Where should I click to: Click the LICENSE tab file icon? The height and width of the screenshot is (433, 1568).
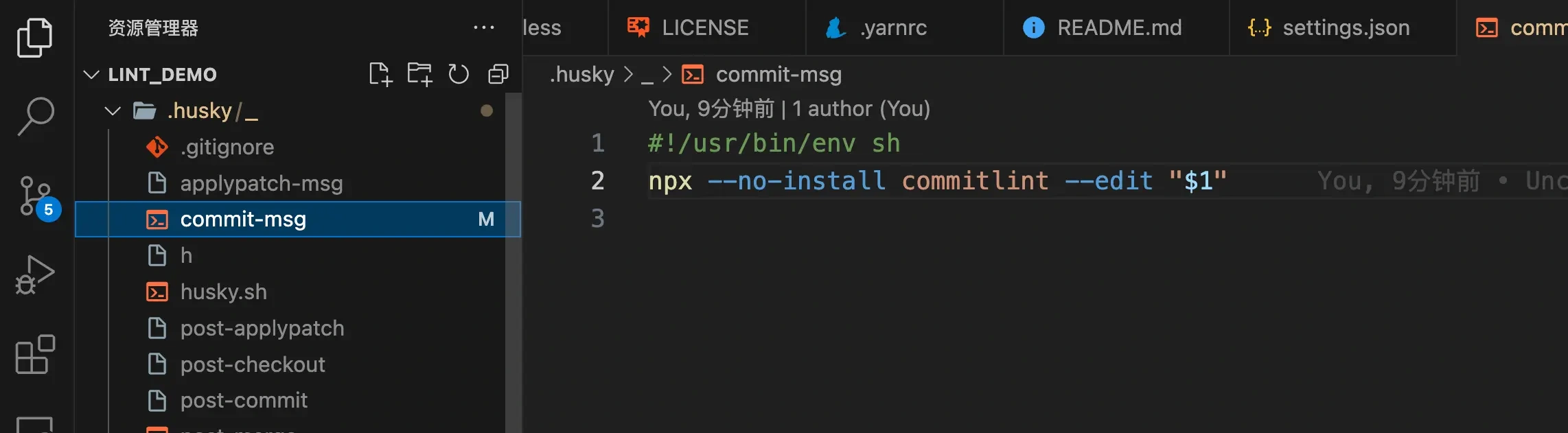coord(638,27)
